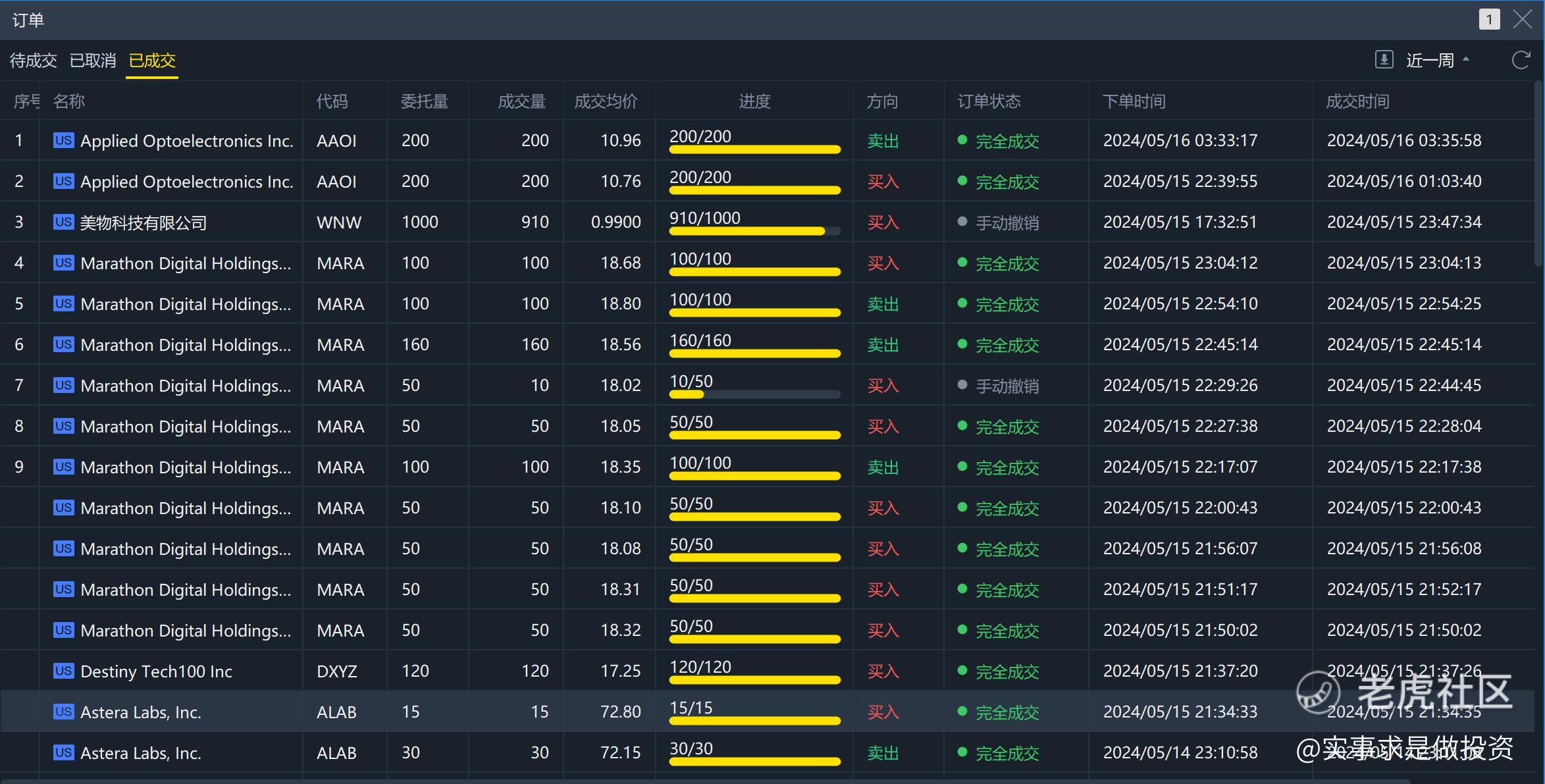Click the US icon beside Destiny Tech100 Inc
Image resolution: width=1545 pixels, height=784 pixels.
click(64, 670)
